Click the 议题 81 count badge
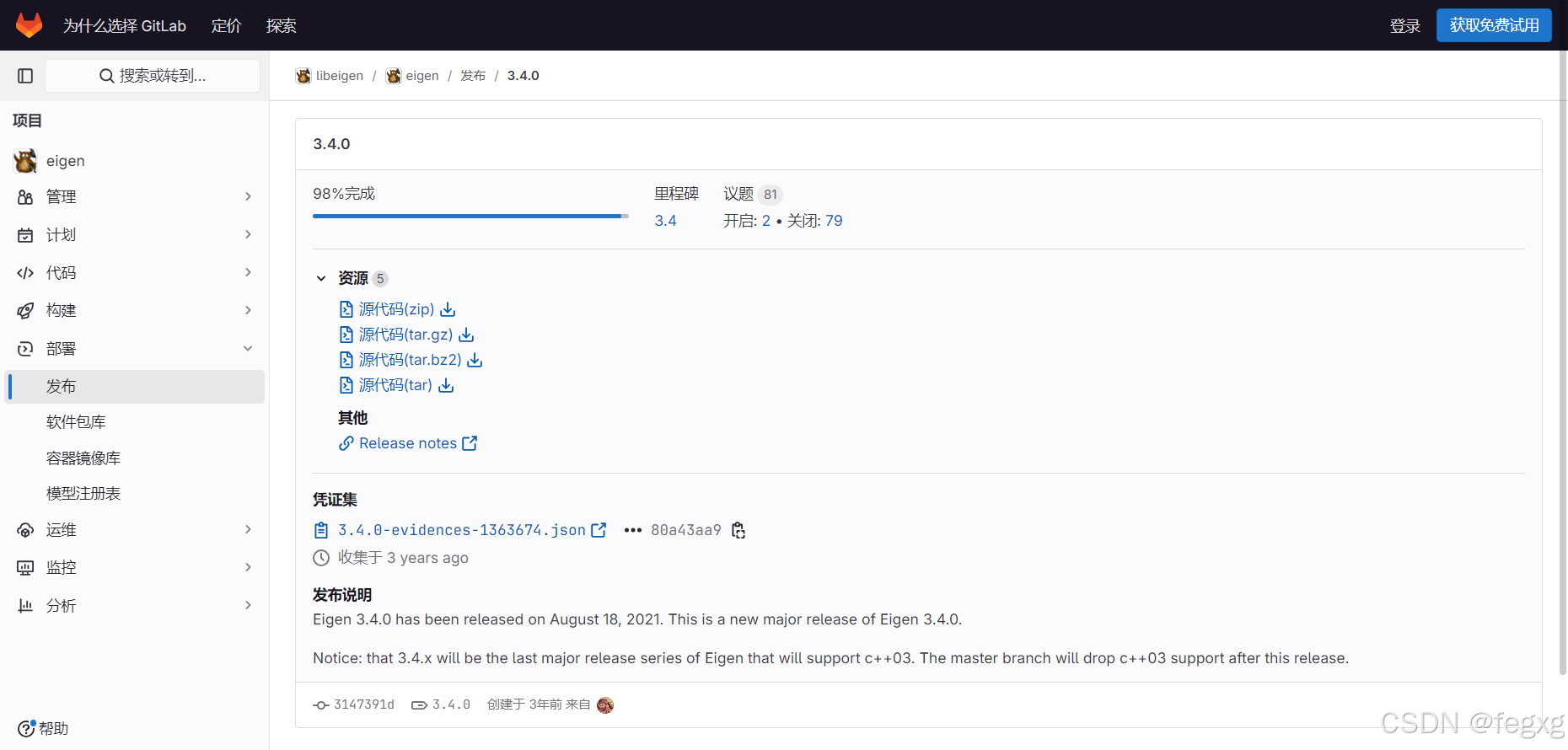Viewport: 1568px width, 750px height. coord(771,195)
